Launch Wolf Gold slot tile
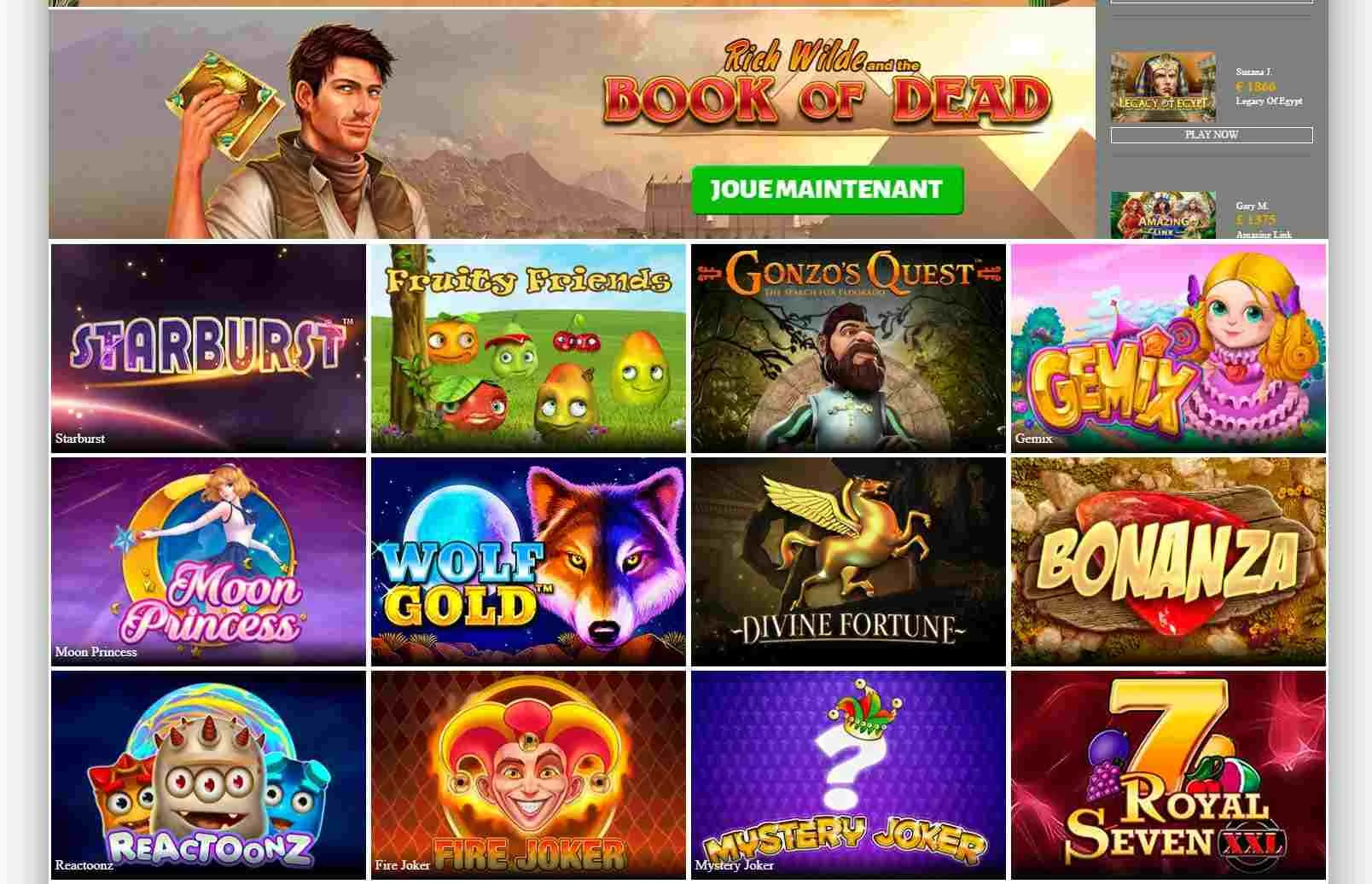The height and width of the screenshot is (884, 1372). tap(528, 561)
